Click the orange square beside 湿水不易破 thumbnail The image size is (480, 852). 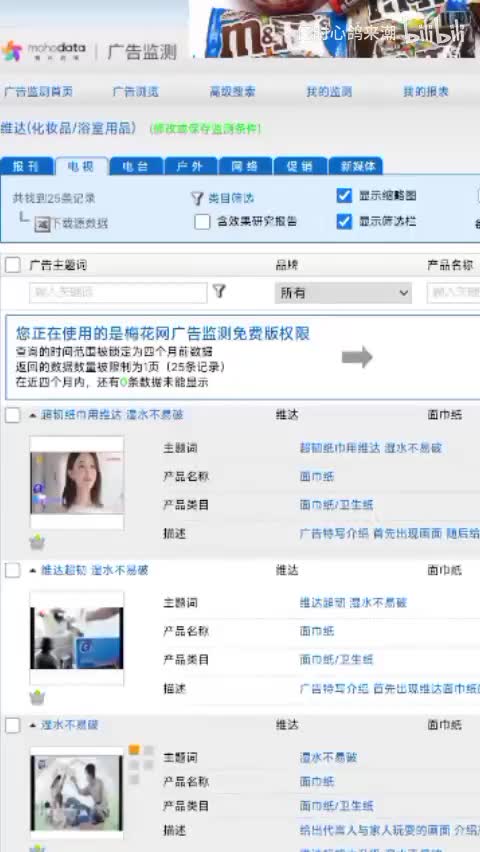point(134,750)
